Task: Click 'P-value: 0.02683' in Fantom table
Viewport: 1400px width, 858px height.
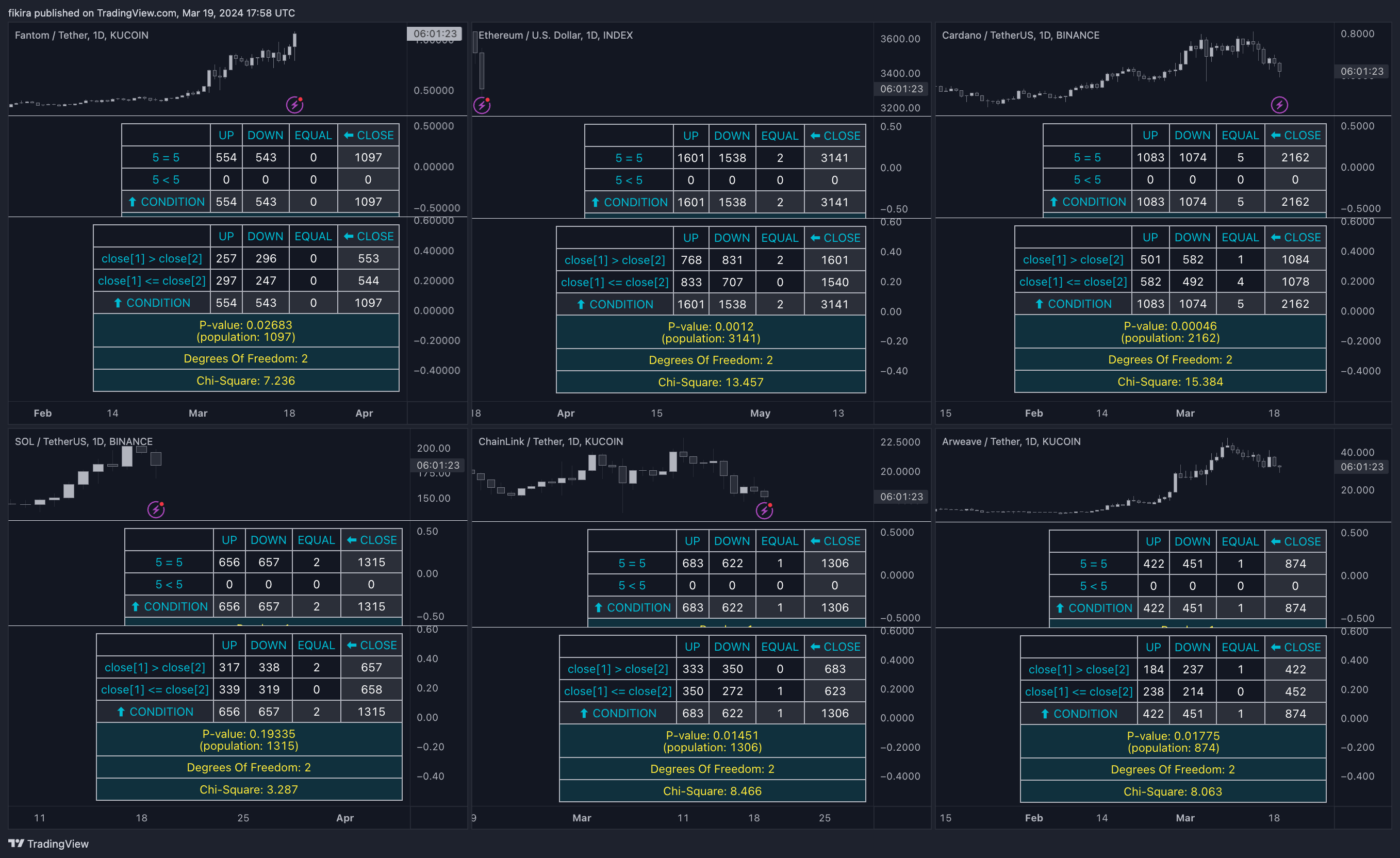Action: click(x=245, y=325)
